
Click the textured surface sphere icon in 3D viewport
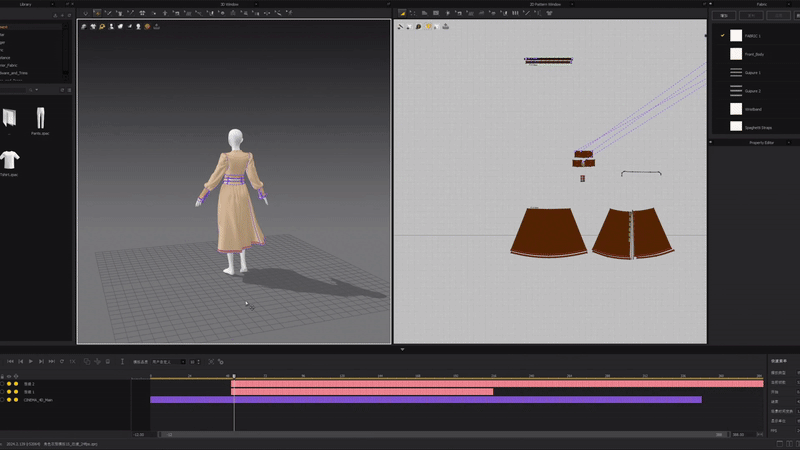coord(147,27)
